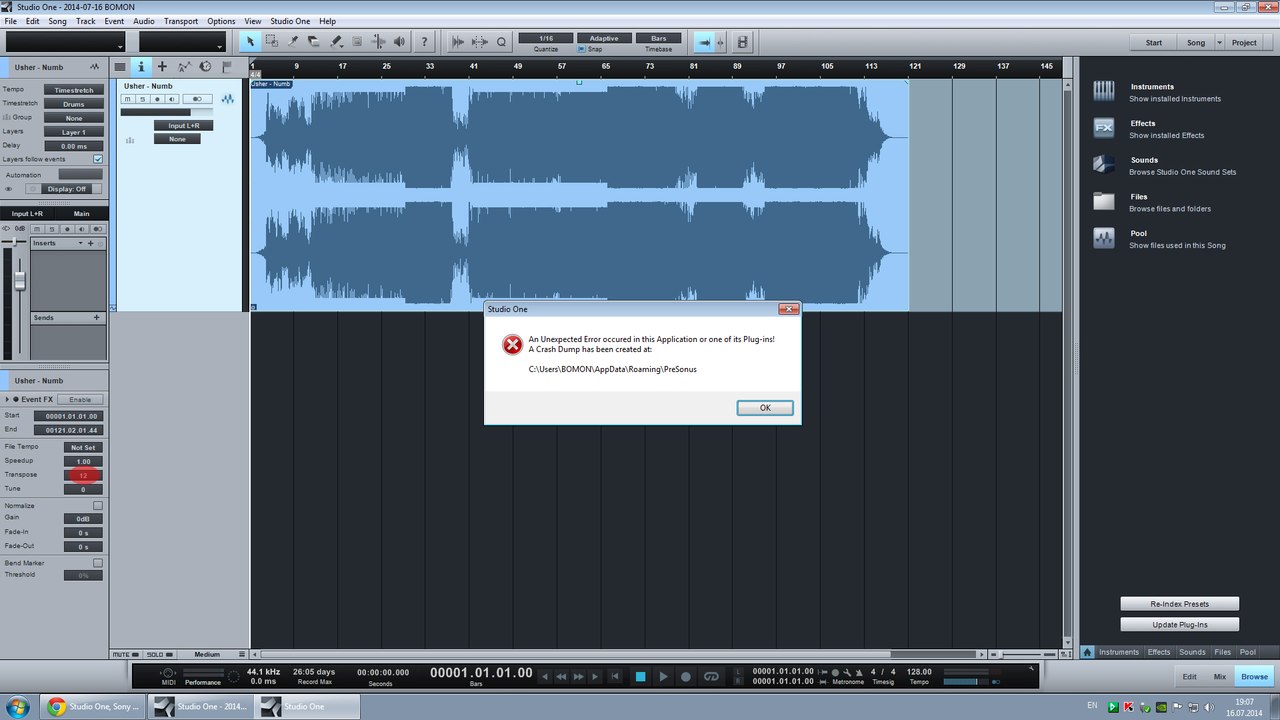Select the Bend tool

378,42
